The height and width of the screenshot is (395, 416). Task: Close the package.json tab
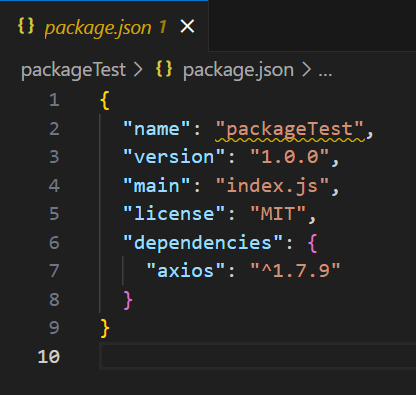187,26
